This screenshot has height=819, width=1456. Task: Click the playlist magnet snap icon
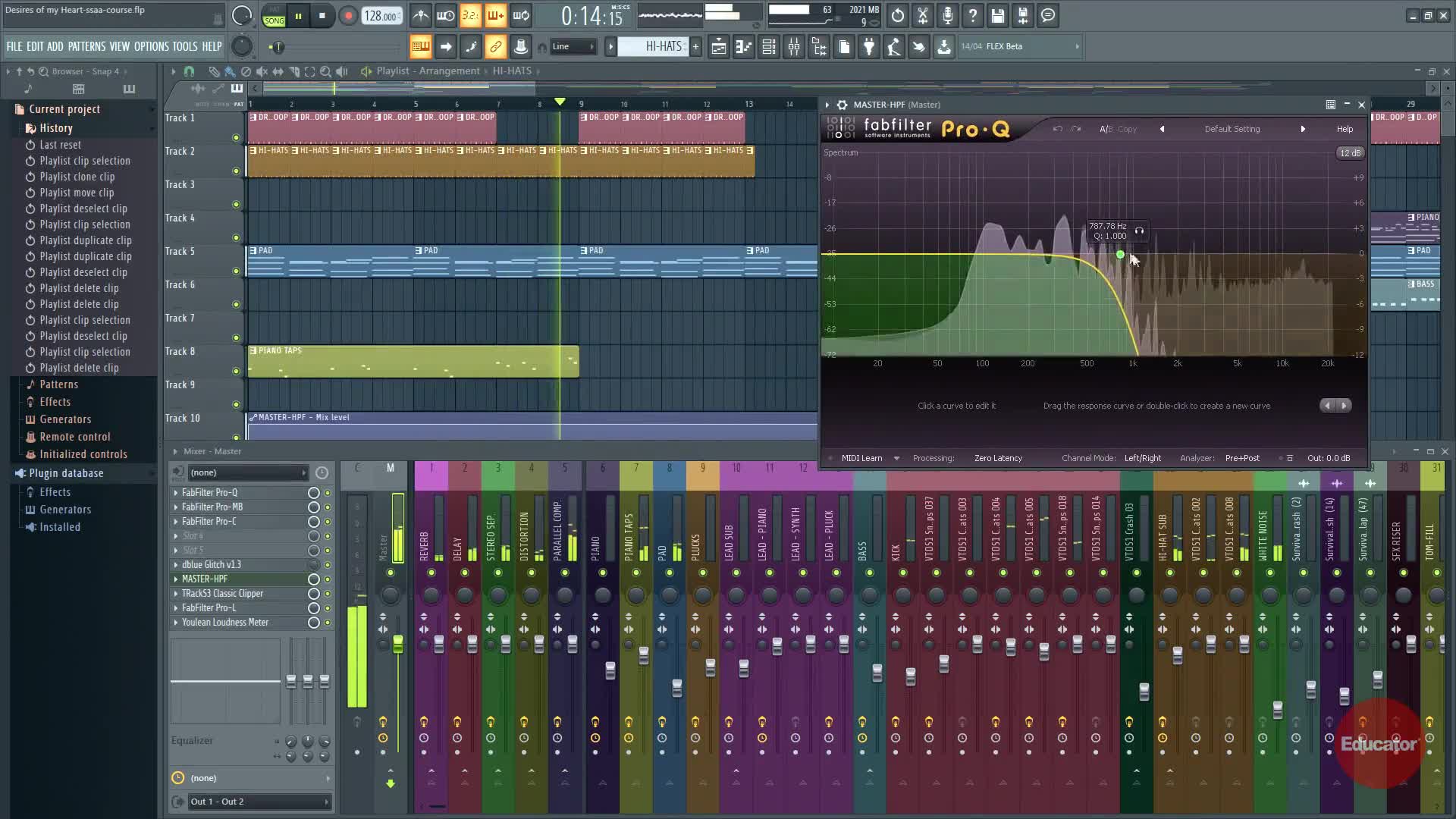pos(189,71)
